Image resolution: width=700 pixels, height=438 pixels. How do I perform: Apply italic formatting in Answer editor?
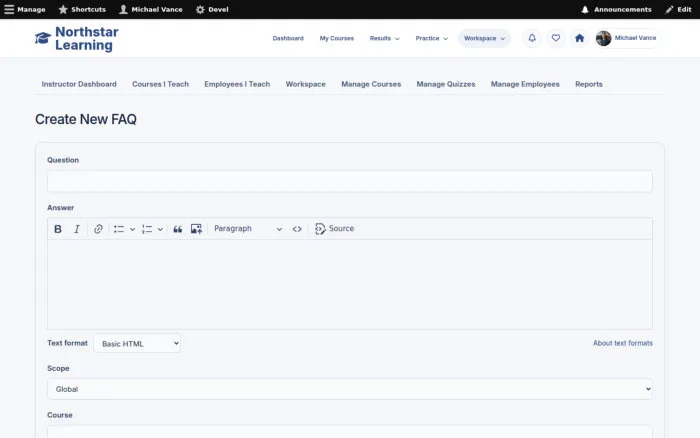pyautogui.click(x=77, y=229)
